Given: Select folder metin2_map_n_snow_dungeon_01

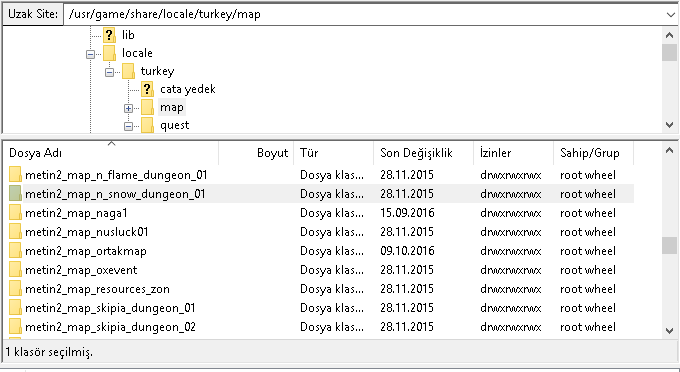Looking at the screenshot, I should [x=115, y=194].
